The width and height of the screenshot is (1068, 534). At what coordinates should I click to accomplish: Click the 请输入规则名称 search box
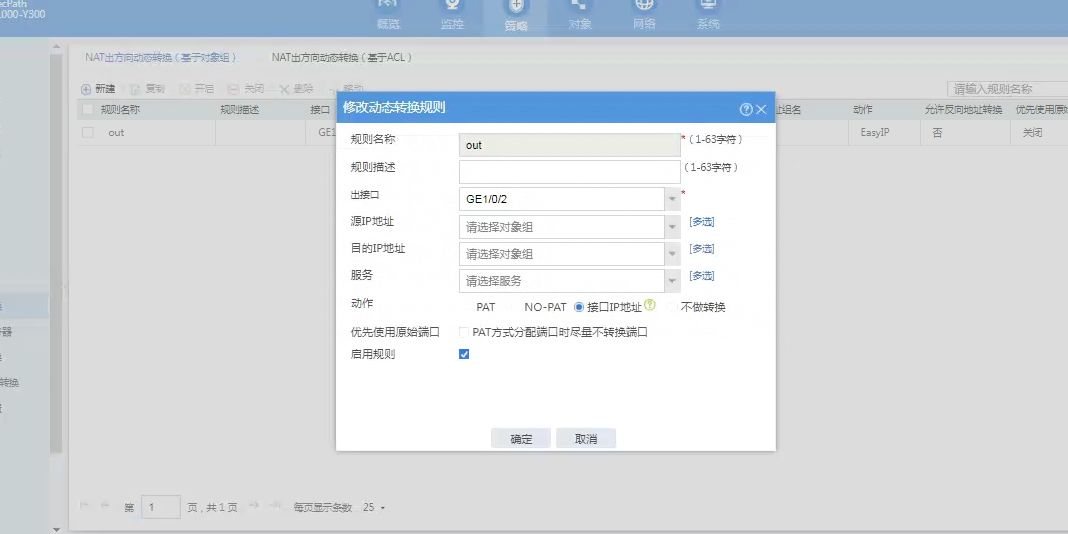(x=1007, y=89)
